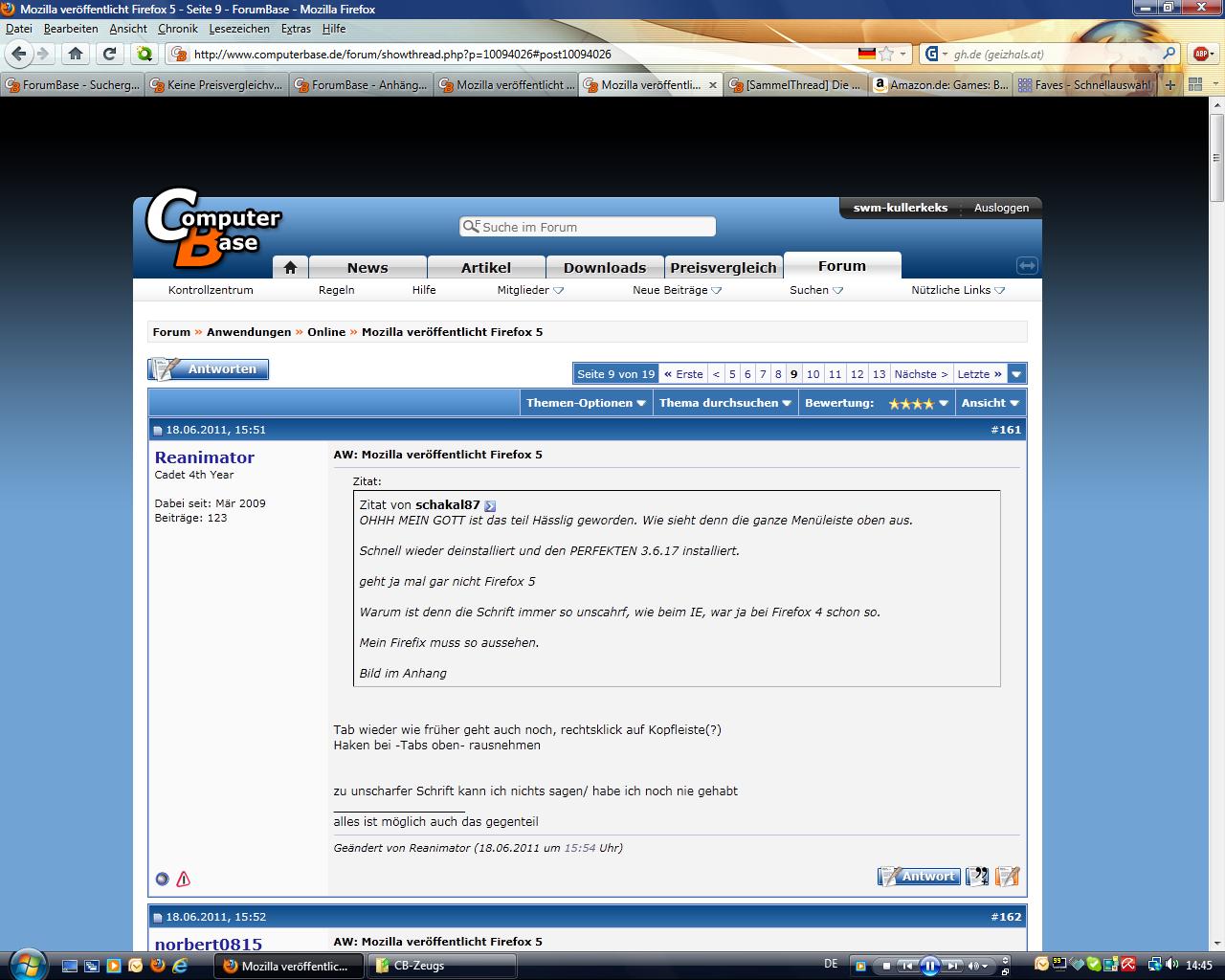Open the search engine selector dropdown
Viewport: 1225px width, 980px height.
(x=936, y=54)
